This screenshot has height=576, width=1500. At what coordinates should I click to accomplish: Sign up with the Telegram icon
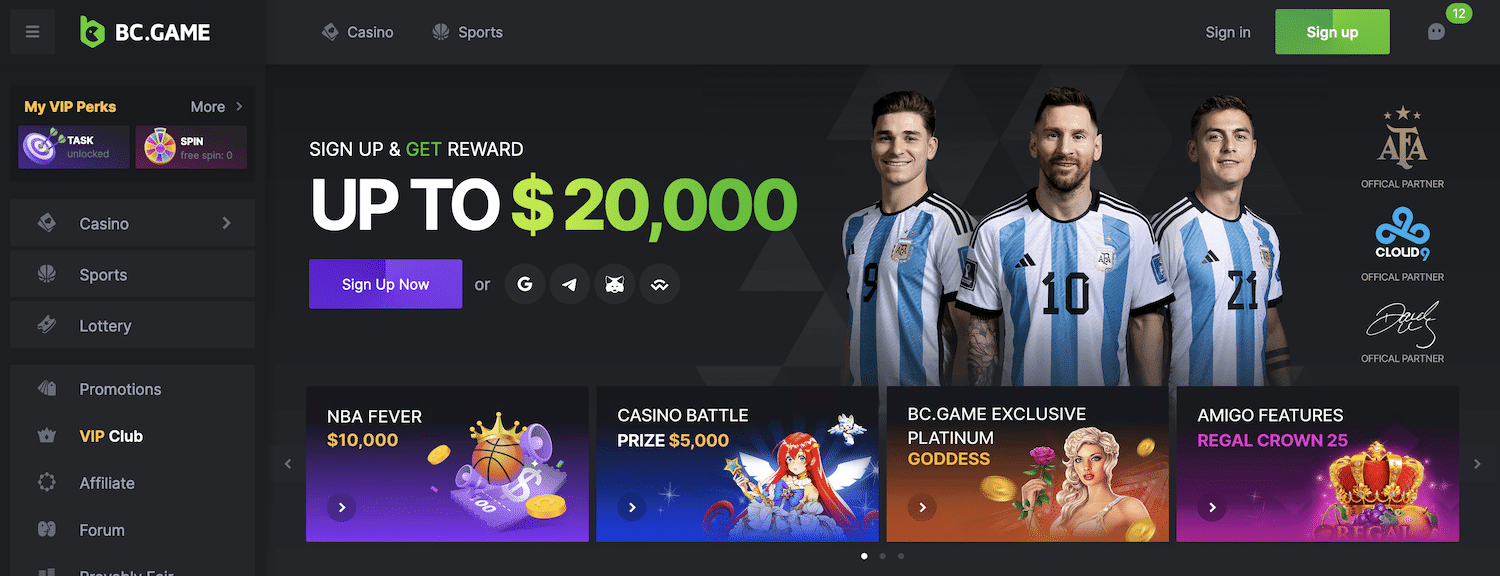(x=570, y=284)
